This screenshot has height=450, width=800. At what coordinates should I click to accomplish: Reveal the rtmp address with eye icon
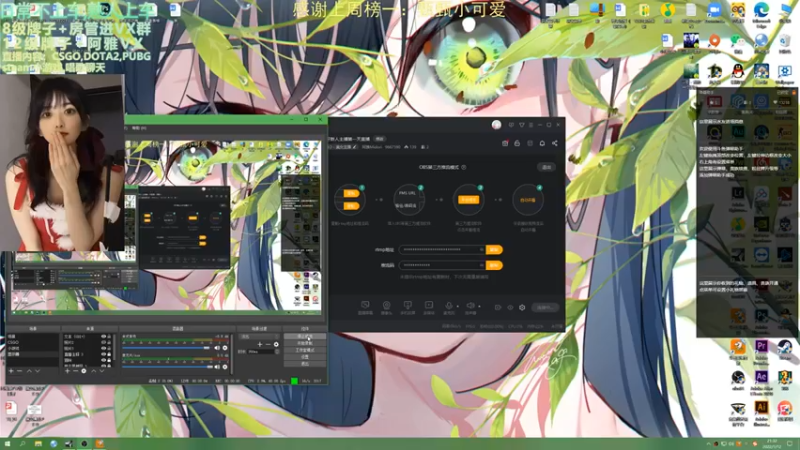pyautogui.click(x=482, y=249)
